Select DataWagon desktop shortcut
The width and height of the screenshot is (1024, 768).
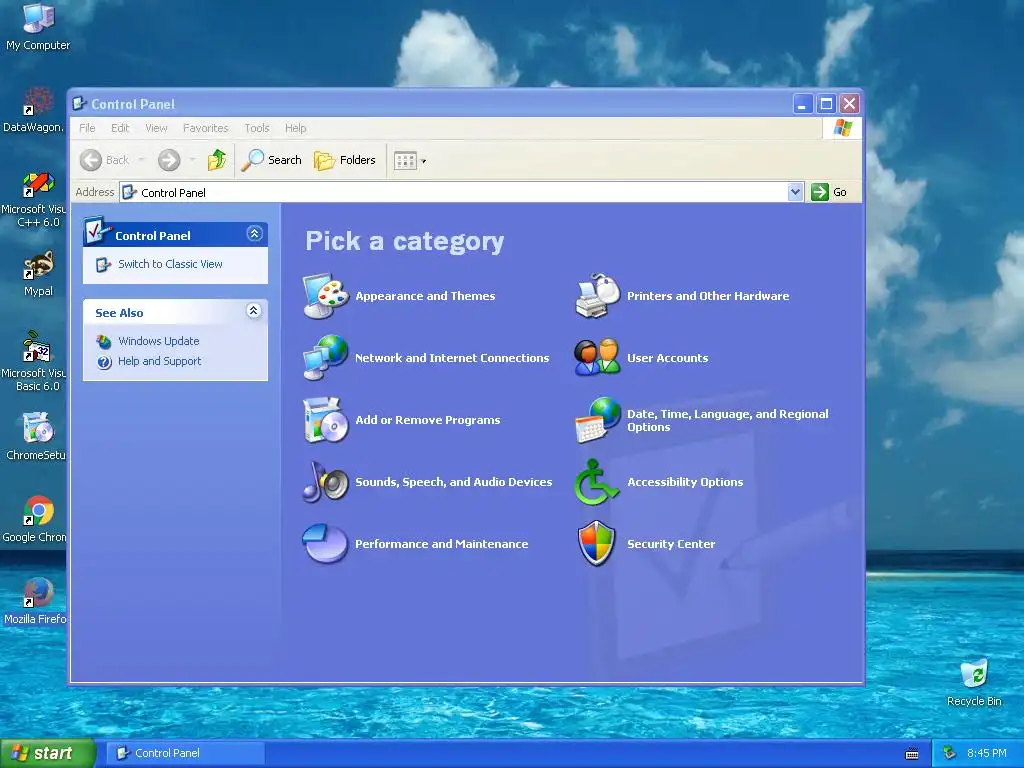(x=34, y=109)
